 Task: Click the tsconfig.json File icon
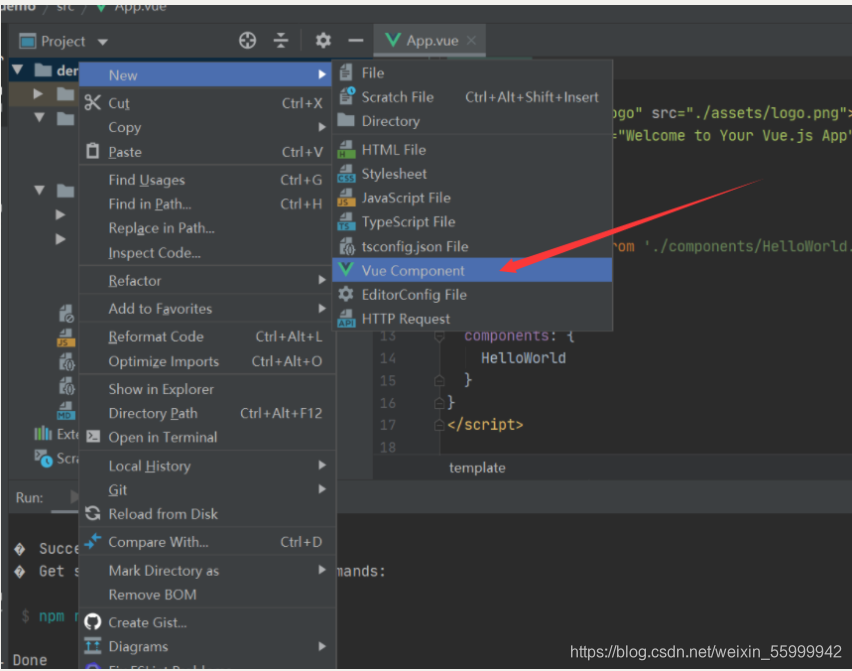(x=347, y=246)
